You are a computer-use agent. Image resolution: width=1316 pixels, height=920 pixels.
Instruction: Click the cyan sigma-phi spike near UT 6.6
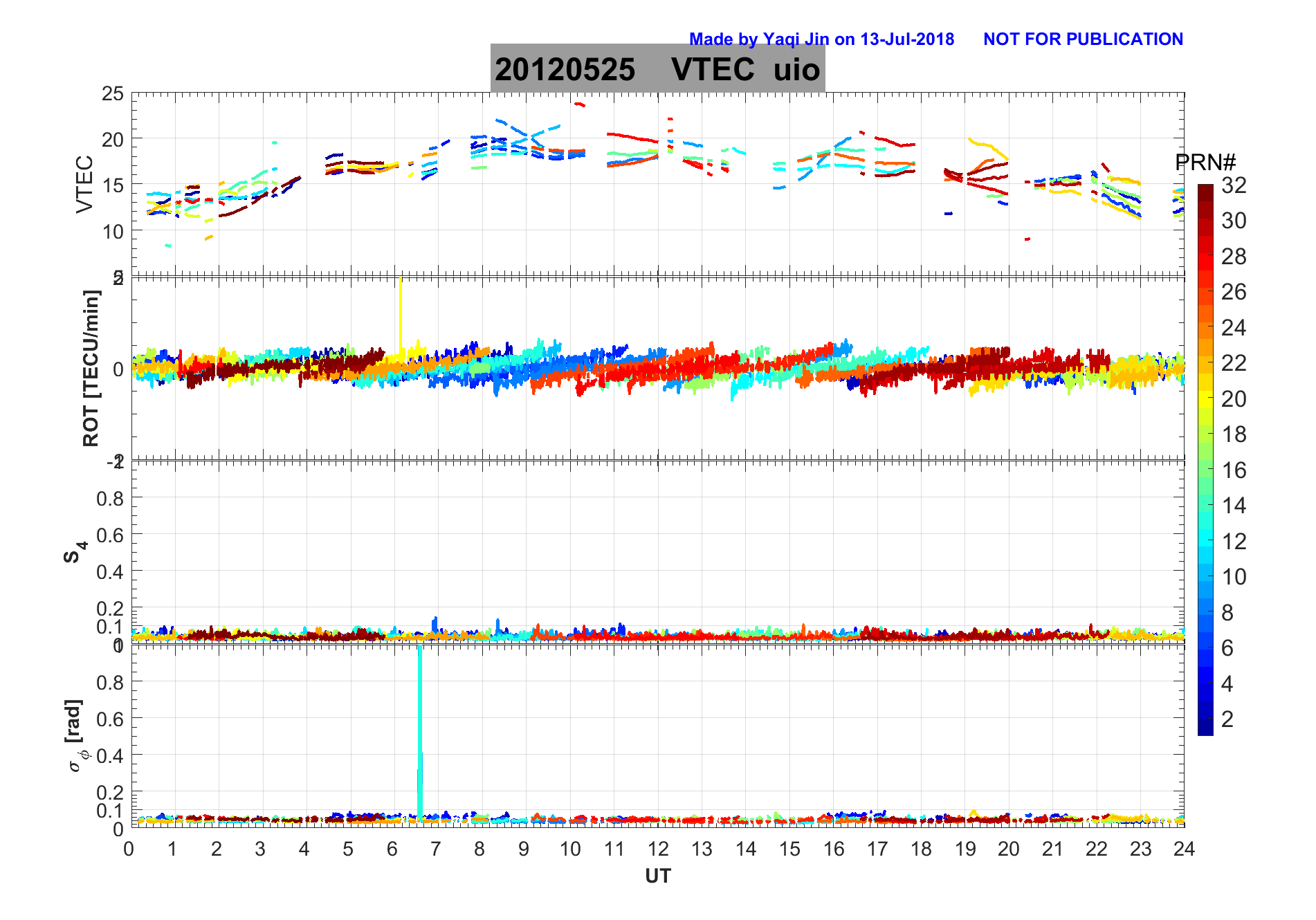(x=419, y=733)
